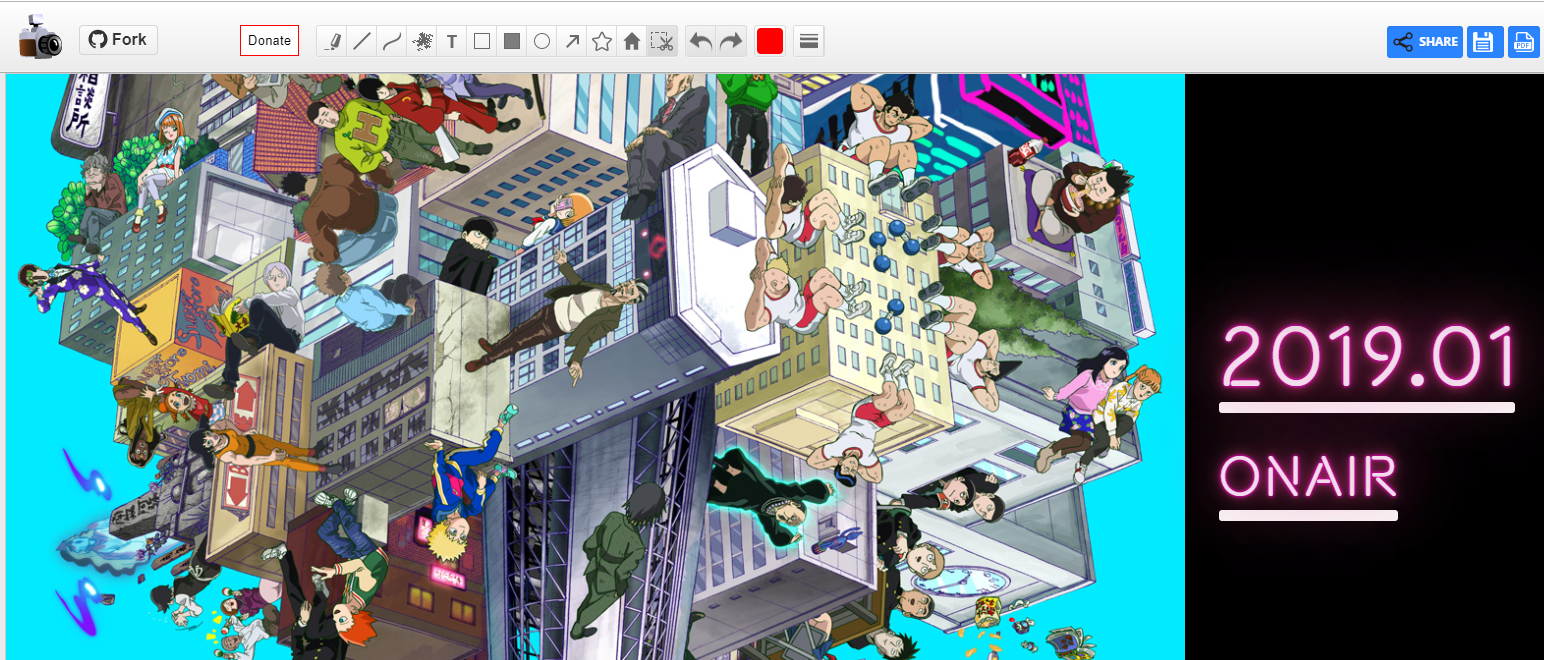
Task: Click the ONAIR neon text in image
Action: pyautogui.click(x=1308, y=477)
